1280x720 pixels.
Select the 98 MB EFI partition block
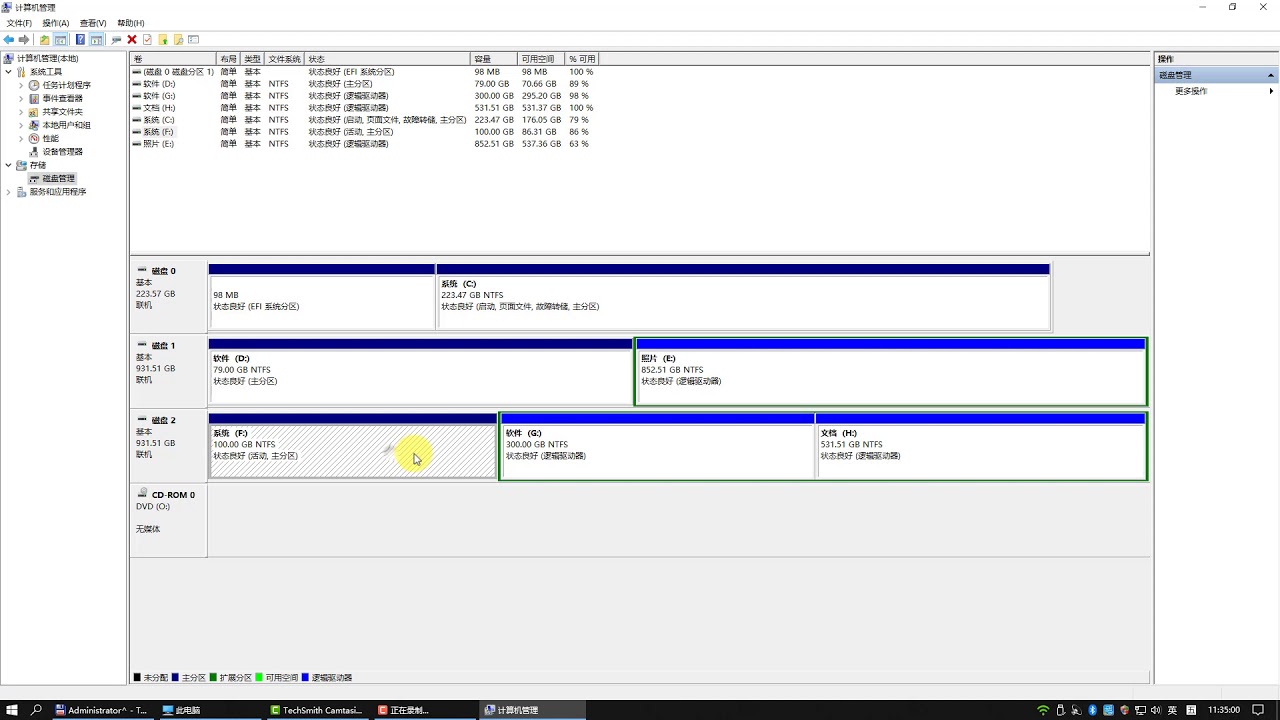322,297
